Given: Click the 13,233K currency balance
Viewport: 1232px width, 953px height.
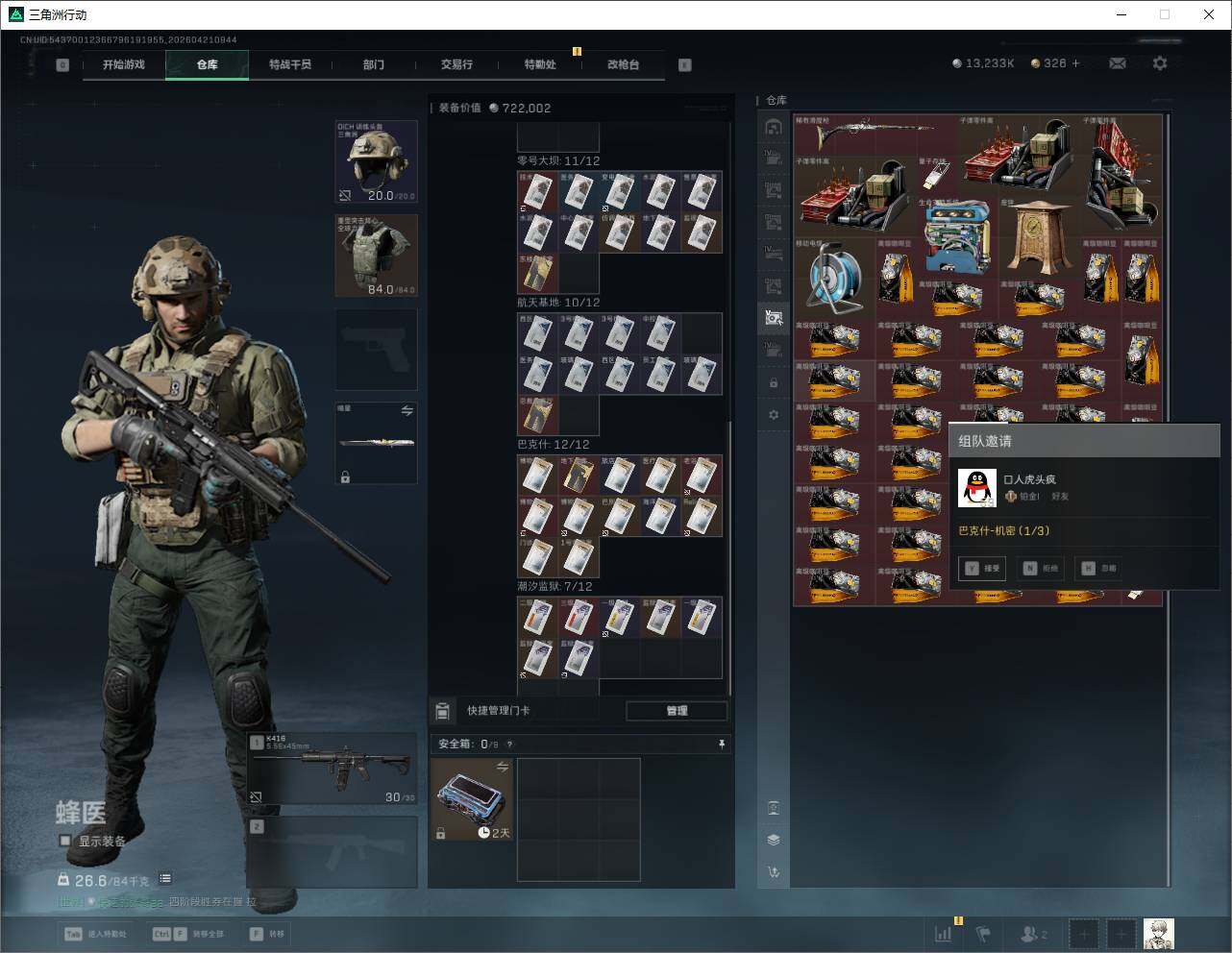Looking at the screenshot, I should tap(983, 63).
